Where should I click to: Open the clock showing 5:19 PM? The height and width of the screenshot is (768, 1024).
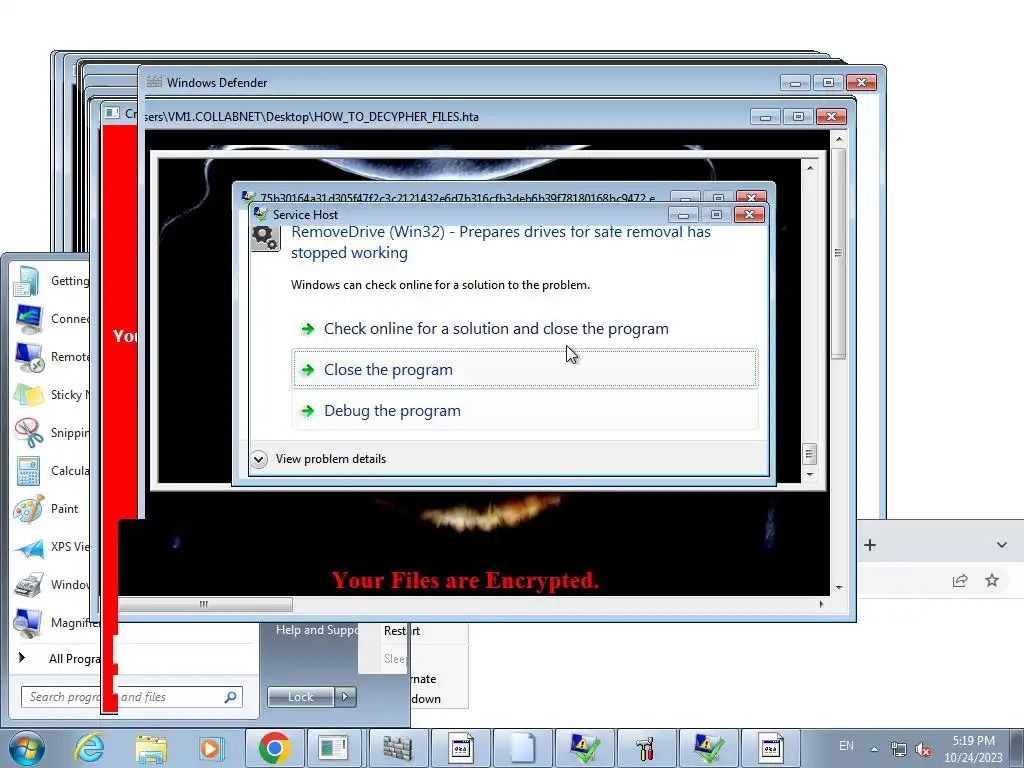[973, 749]
